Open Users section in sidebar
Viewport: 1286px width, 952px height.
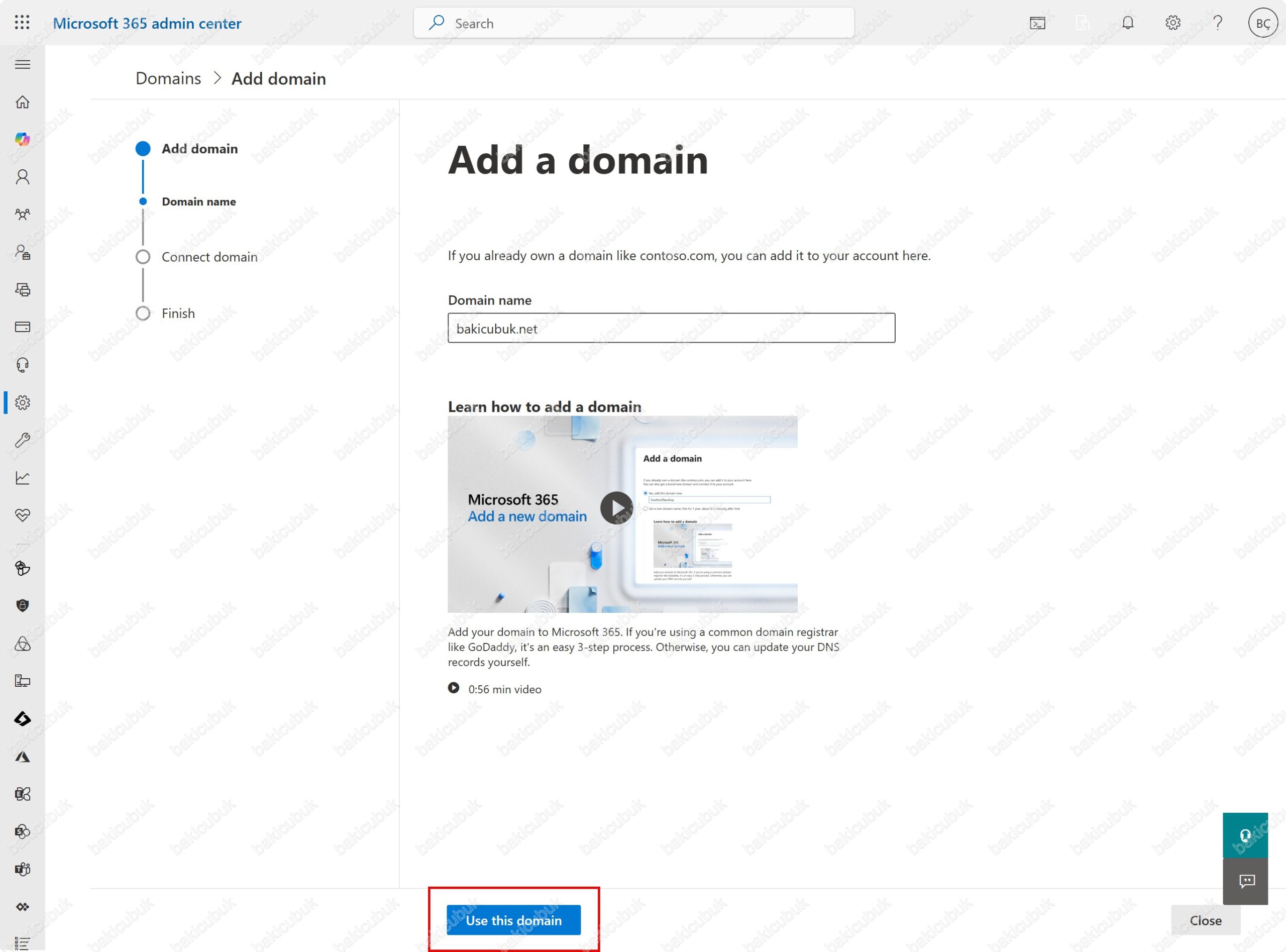(23, 177)
